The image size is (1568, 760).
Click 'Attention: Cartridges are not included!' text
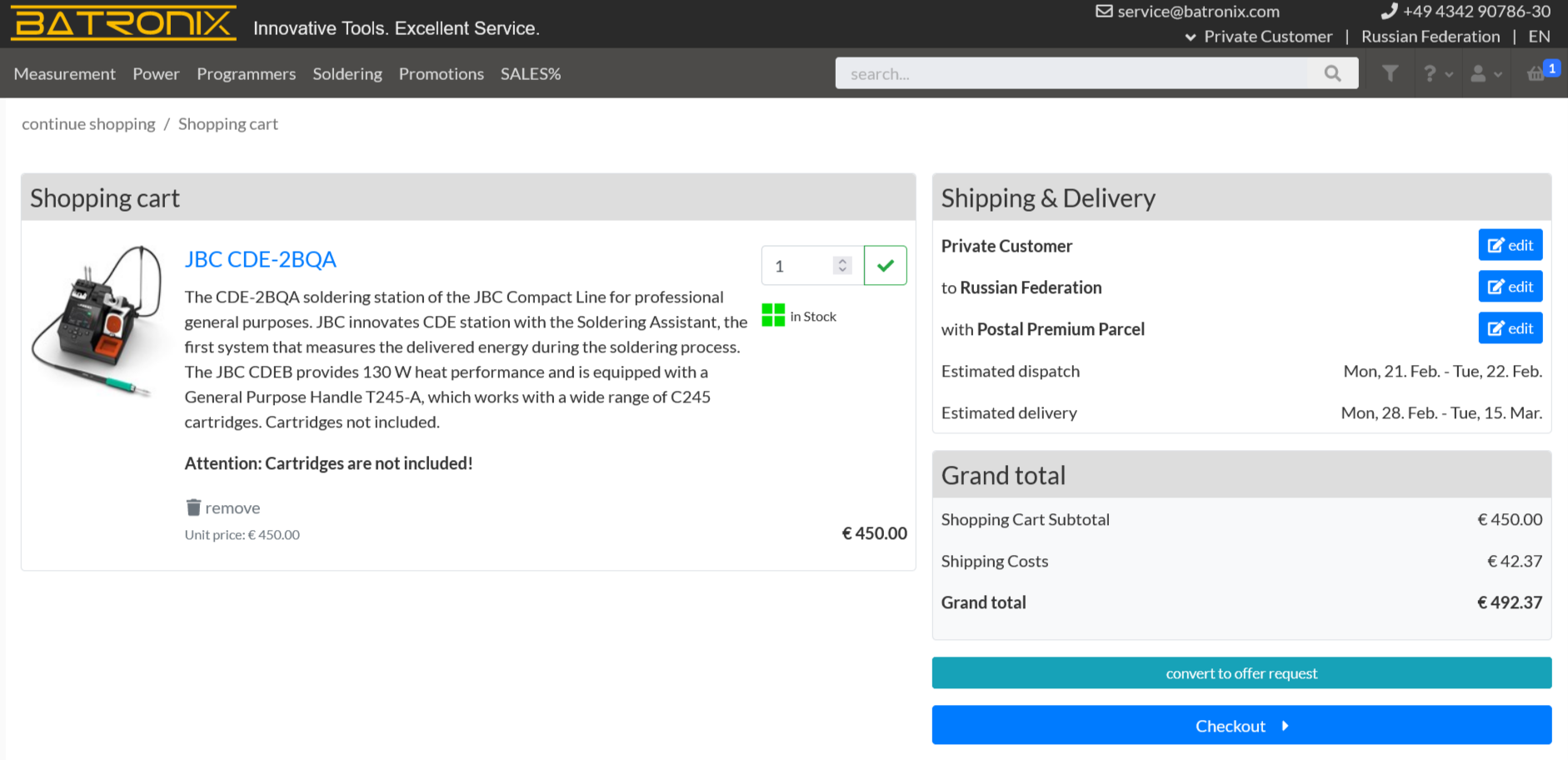point(328,463)
